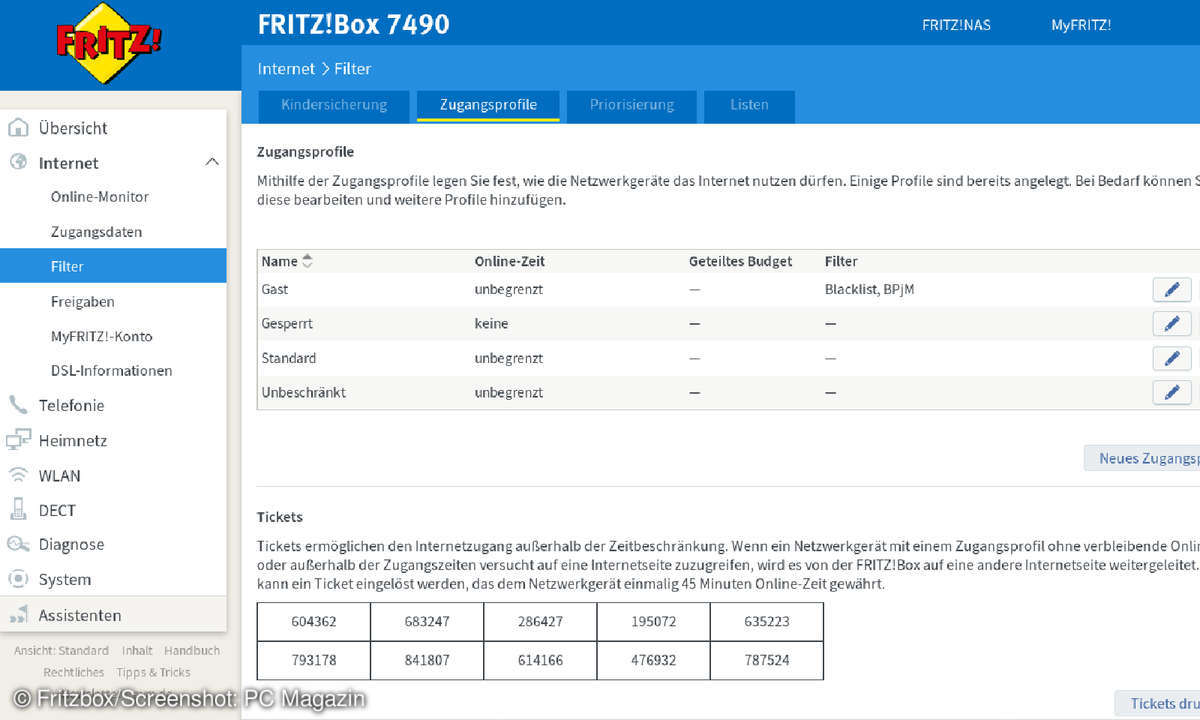Click ticket code 614166
This screenshot has height=720, width=1200.
540,660
